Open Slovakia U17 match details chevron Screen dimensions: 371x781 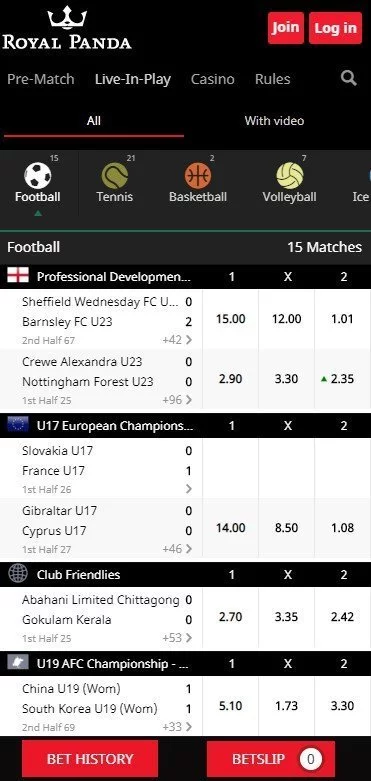(x=188, y=489)
